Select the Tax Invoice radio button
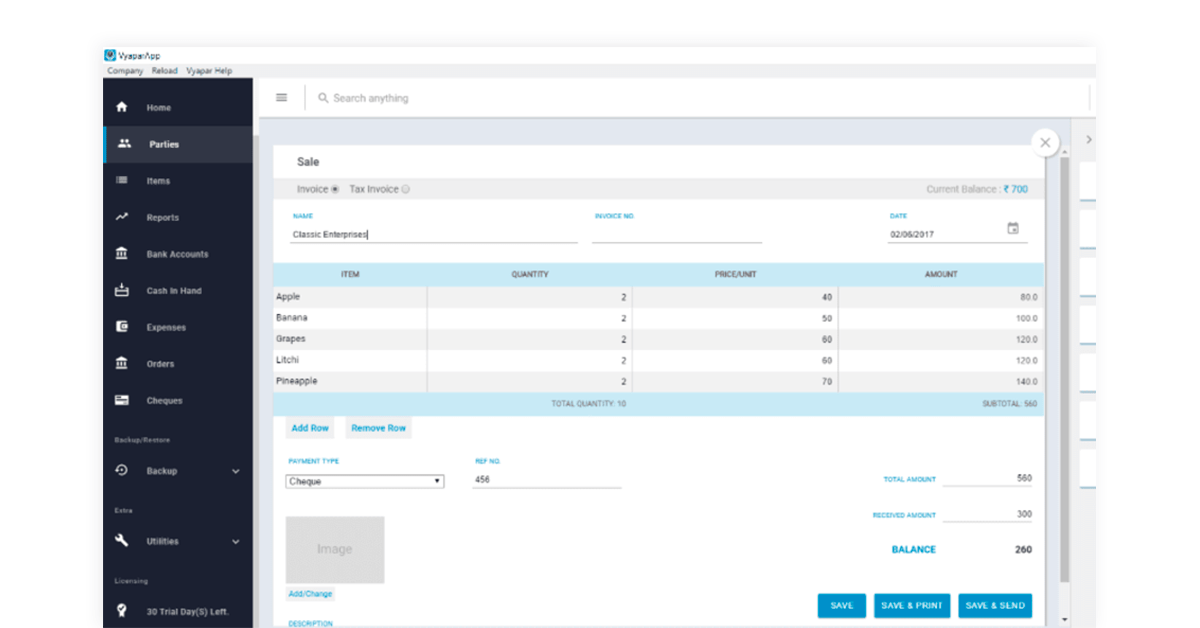The width and height of the screenshot is (1200, 628). pos(406,189)
